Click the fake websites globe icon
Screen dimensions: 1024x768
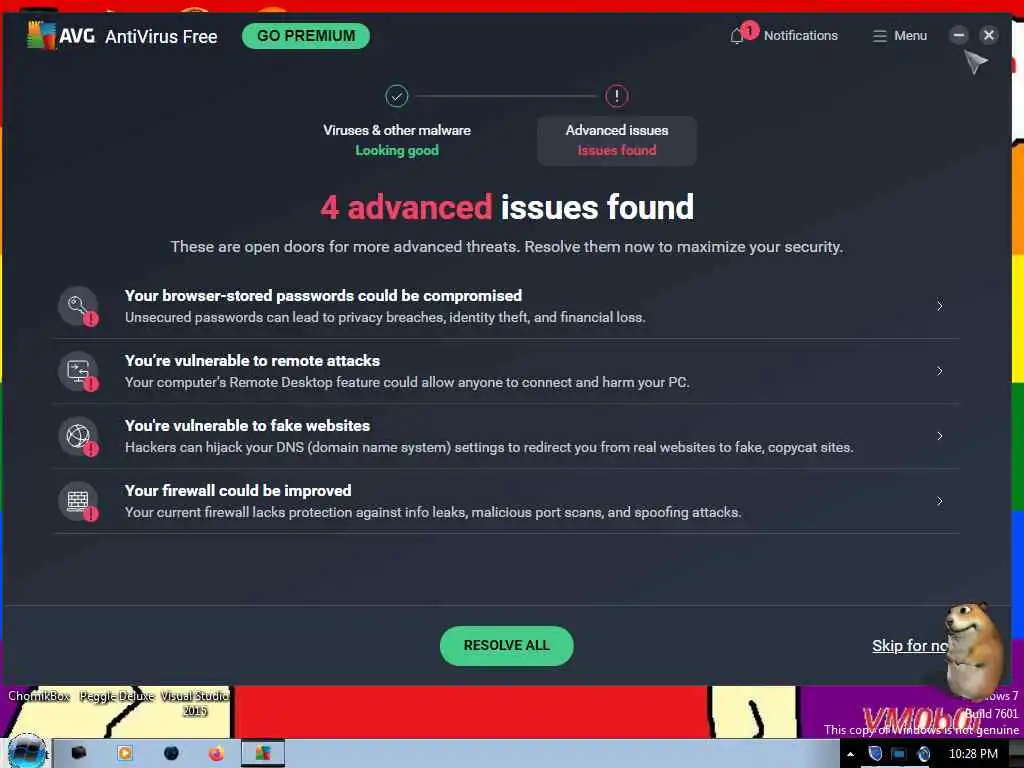(x=78, y=436)
